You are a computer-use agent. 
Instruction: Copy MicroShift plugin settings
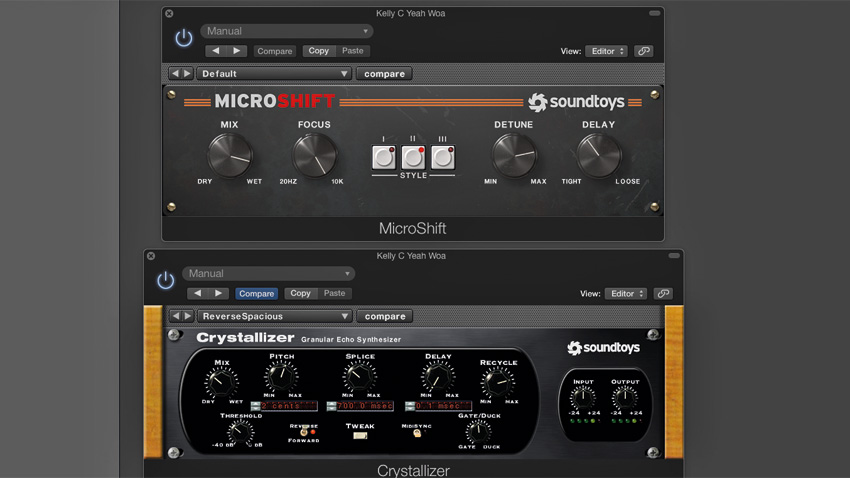pyautogui.click(x=319, y=51)
